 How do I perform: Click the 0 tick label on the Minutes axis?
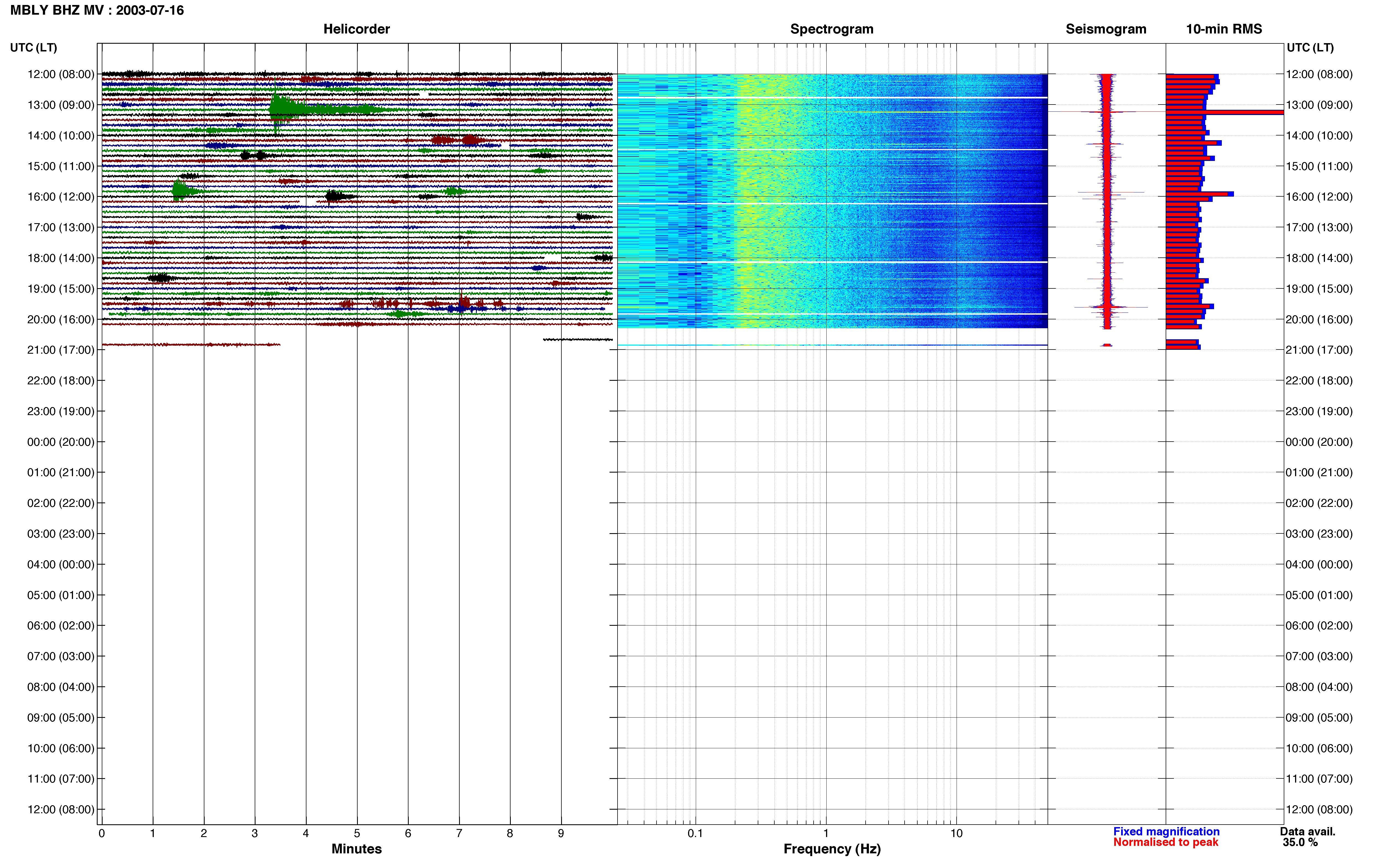pos(101,833)
